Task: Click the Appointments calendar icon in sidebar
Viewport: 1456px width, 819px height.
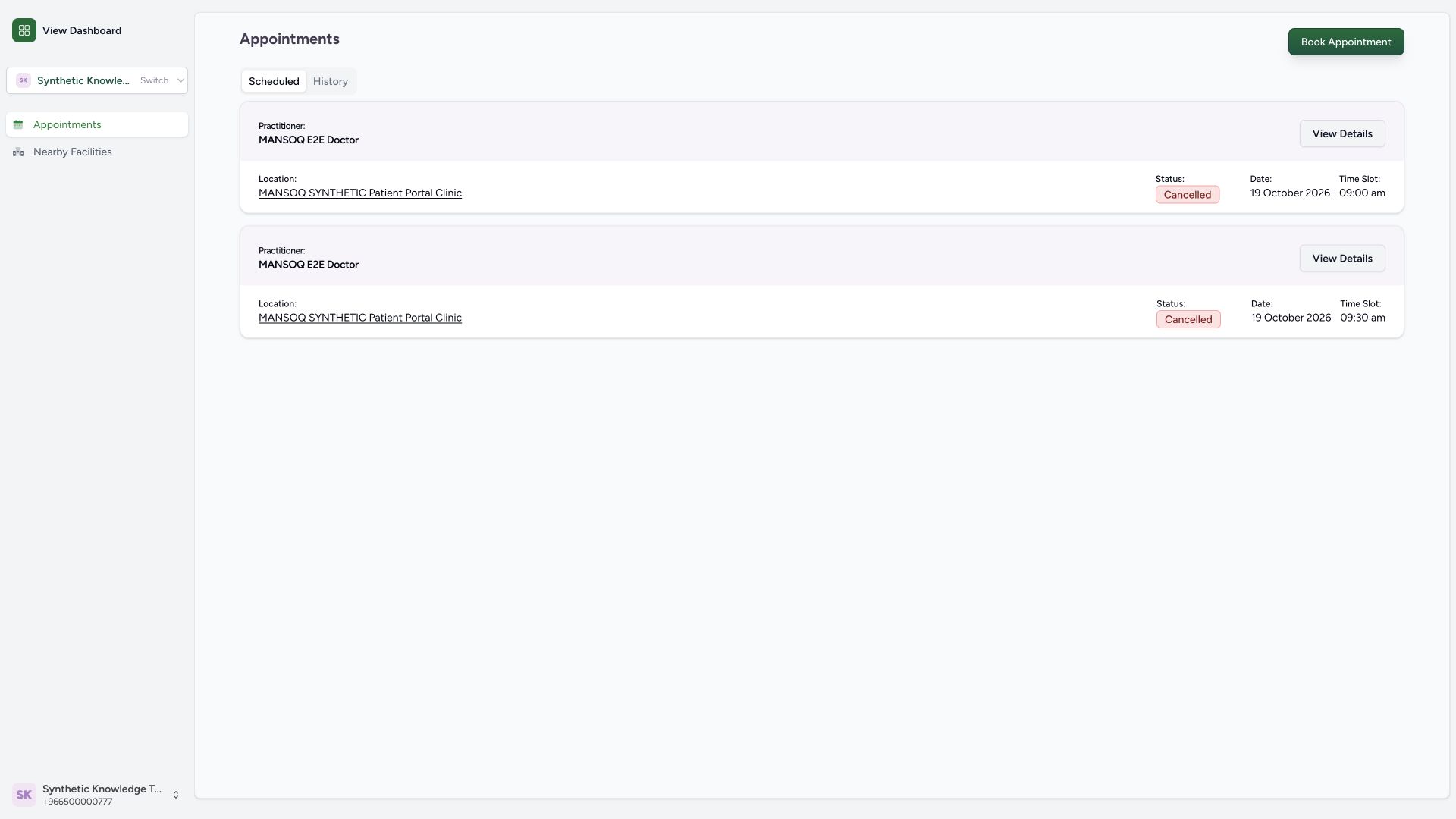Action: click(18, 124)
